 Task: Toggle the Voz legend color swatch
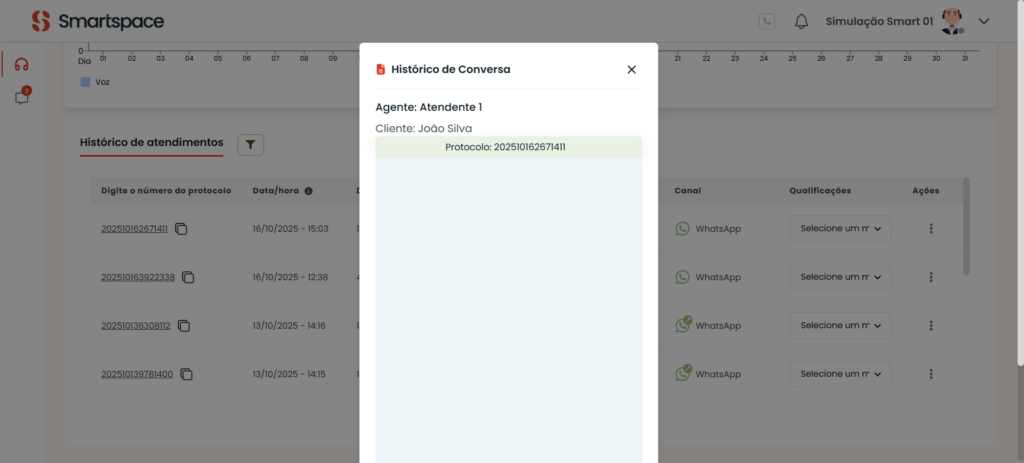85,82
